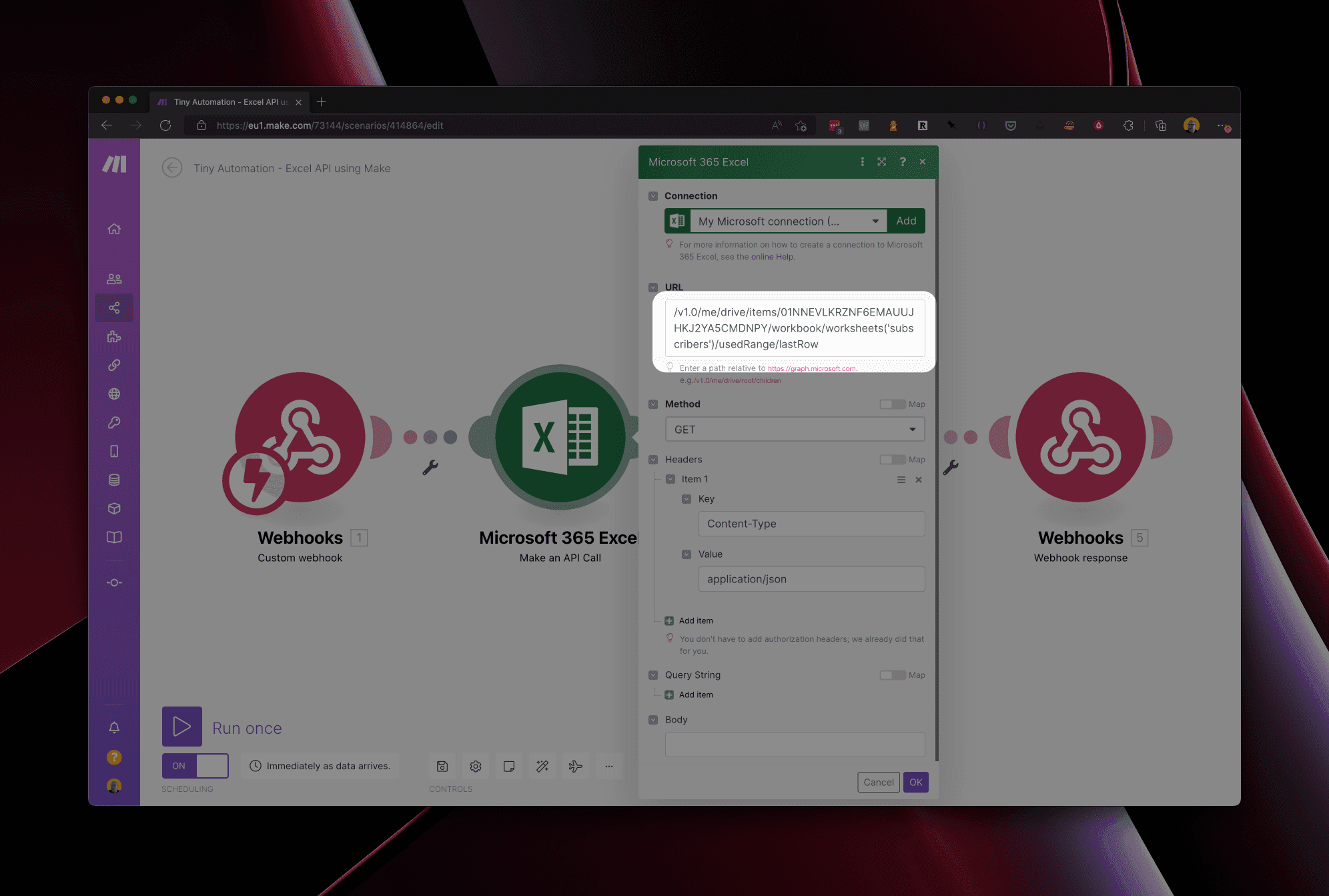The height and width of the screenshot is (896, 1329).
Task: Save scenario via floppy disk icon
Action: click(x=442, y=766)
